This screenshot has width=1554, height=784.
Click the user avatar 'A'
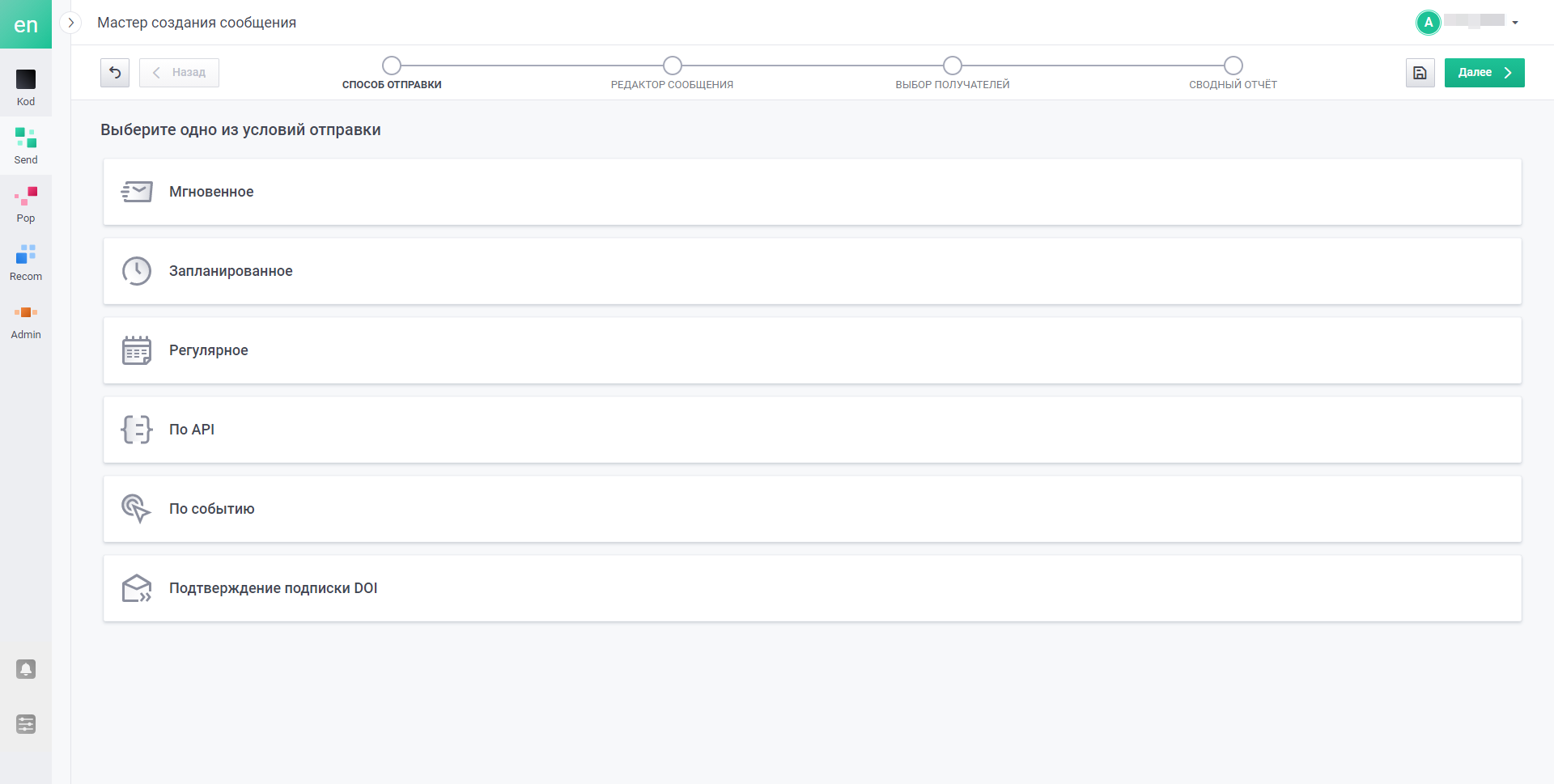click(1429, 23)
